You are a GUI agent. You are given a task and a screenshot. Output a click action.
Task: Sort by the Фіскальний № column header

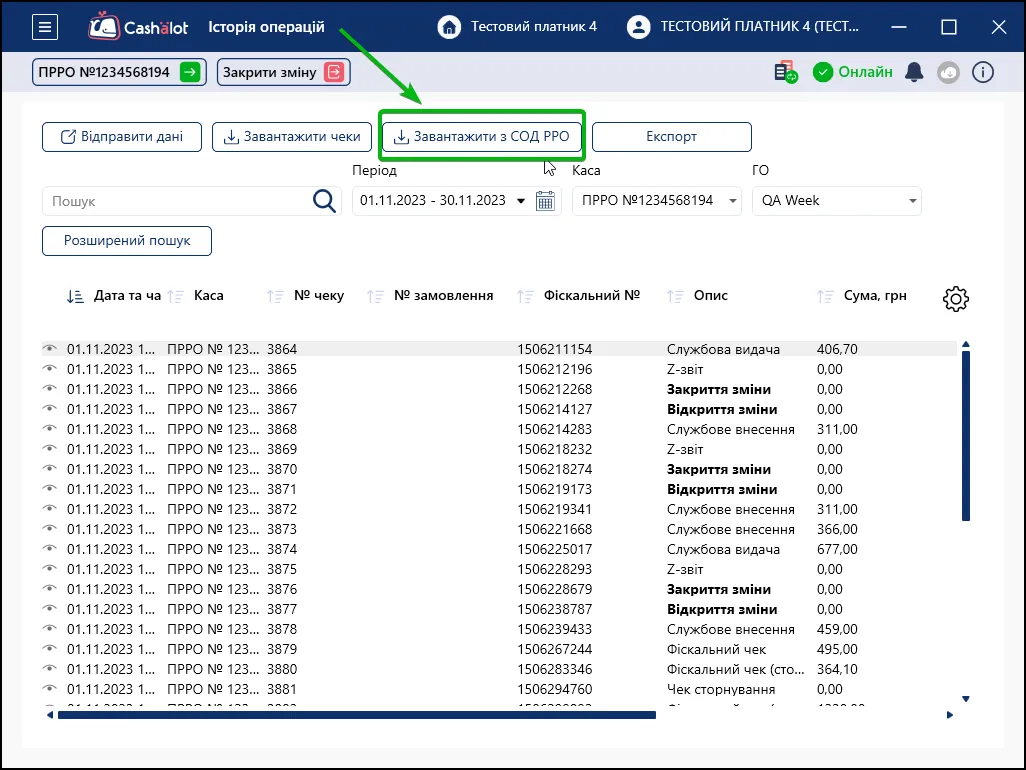point(592,296)
